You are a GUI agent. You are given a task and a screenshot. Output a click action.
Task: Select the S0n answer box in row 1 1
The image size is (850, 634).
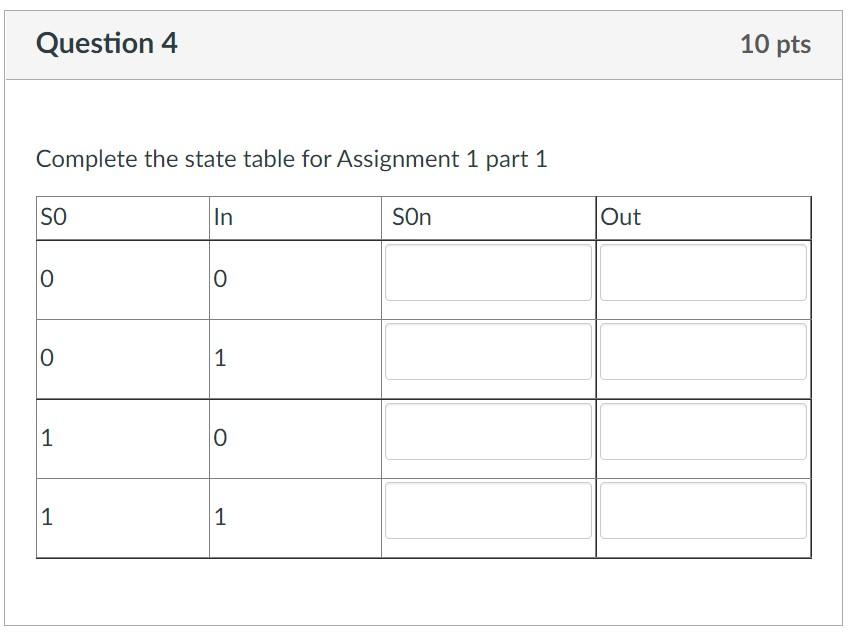(487, 510)
